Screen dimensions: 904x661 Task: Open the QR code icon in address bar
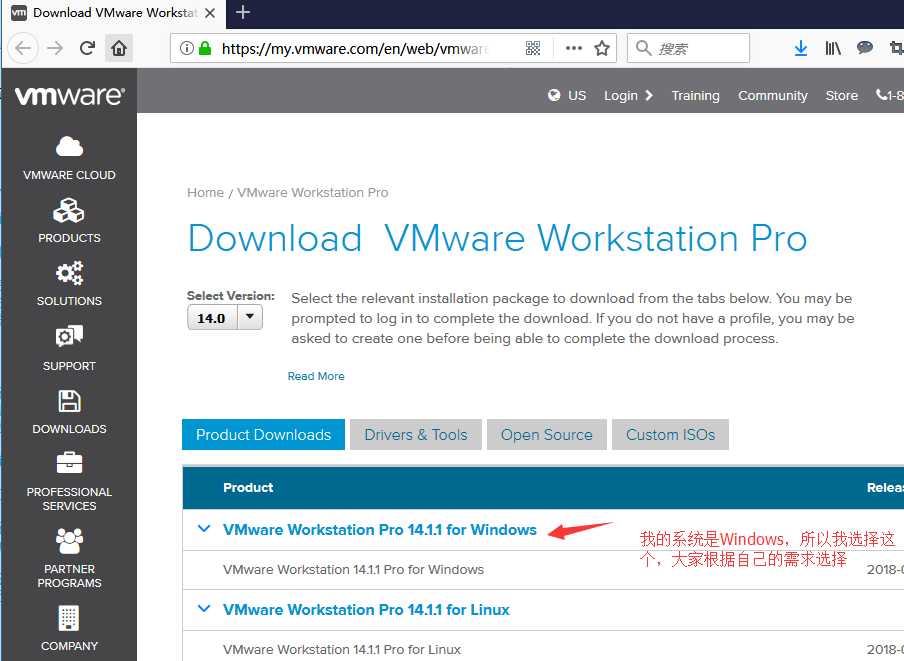pos(533,48)
